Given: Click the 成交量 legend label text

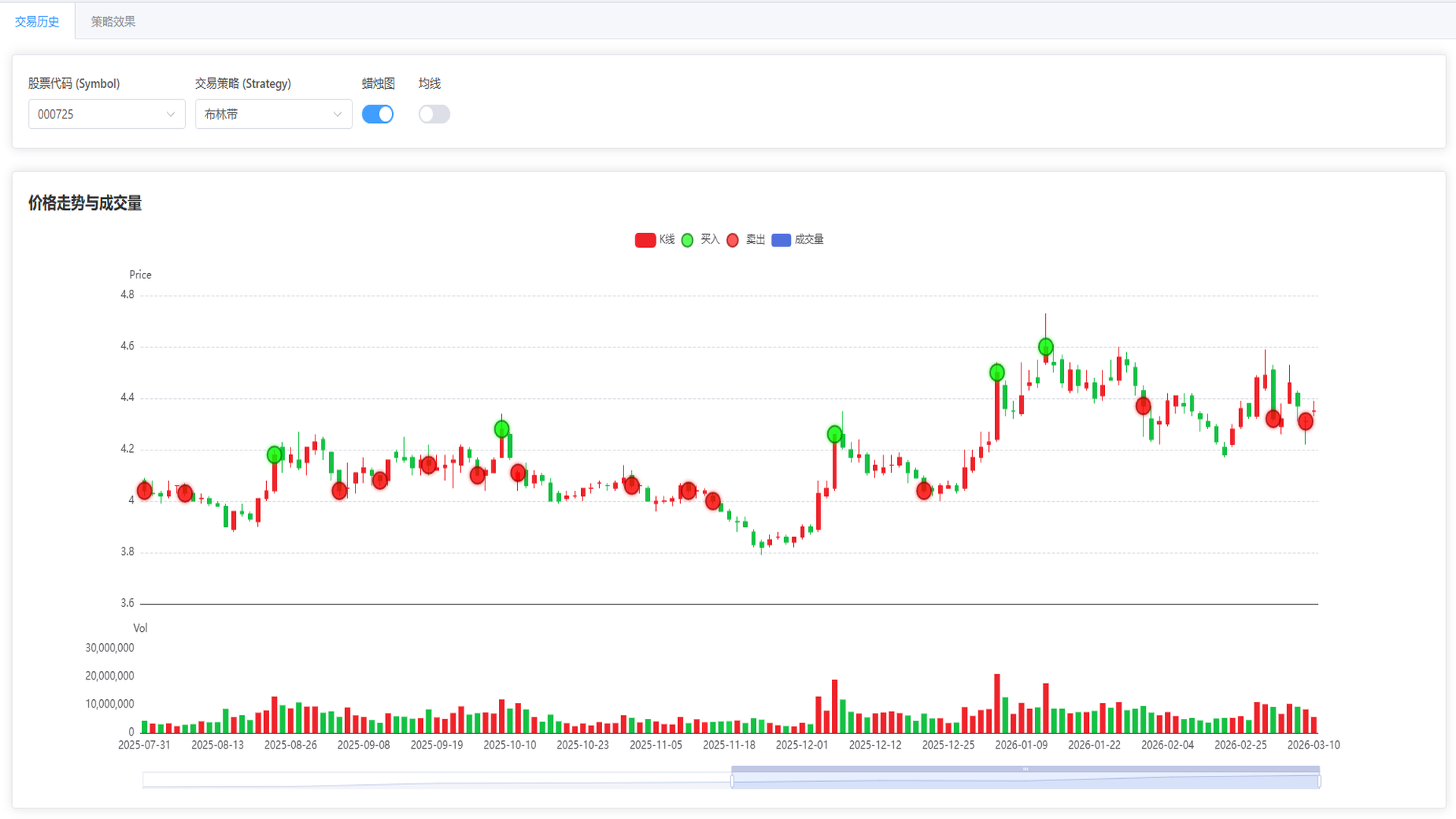Looking at the screenshot, I should tap(808, 240).
